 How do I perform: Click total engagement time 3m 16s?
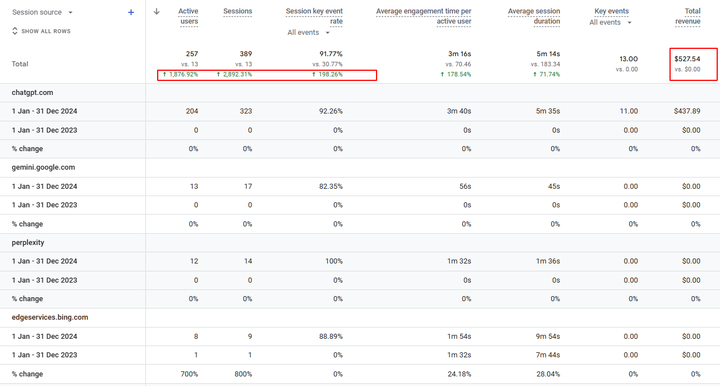coord(459,54)
